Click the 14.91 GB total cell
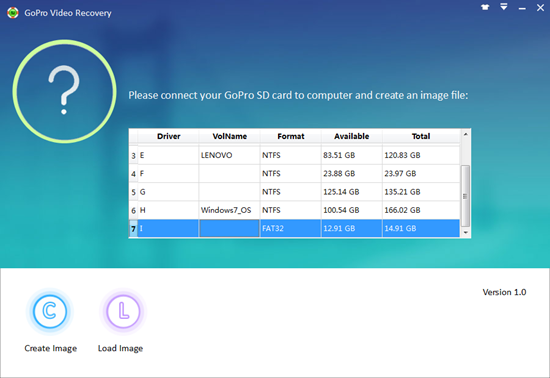Image resolution: width=550 pixels, height=378 pixels. click(x=421, y=228)
